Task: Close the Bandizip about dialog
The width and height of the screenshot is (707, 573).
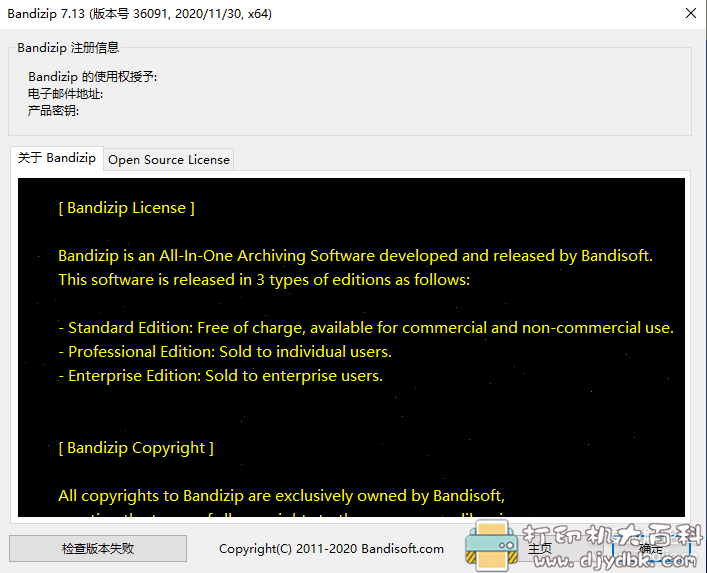Action: pos(691,14)
